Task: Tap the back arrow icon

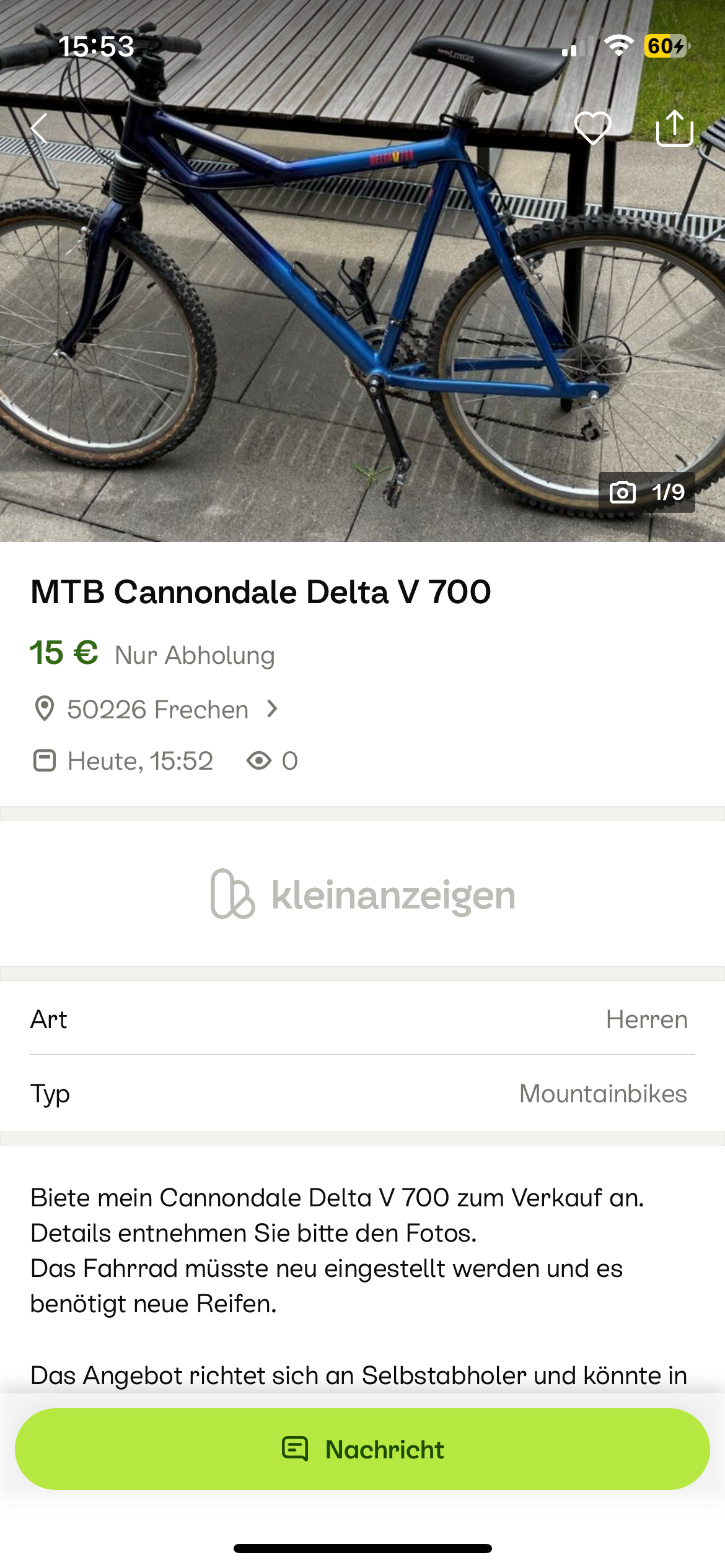Action: (x=40, y=129)
